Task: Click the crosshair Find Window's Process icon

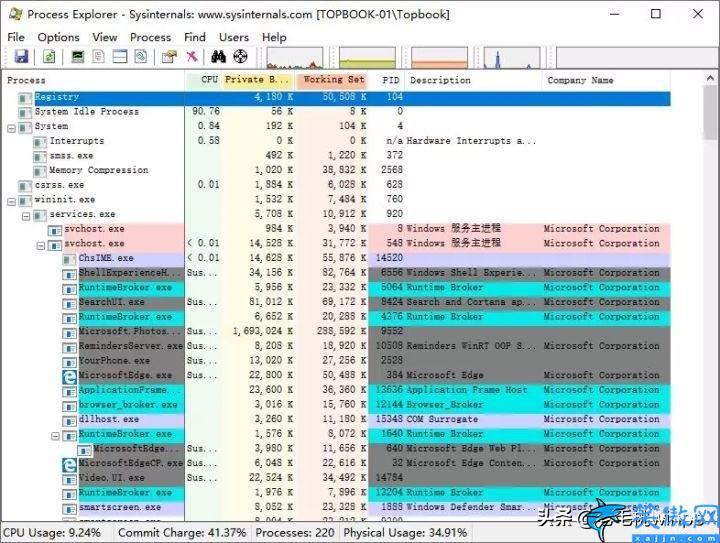Action: tap(240, 56)
